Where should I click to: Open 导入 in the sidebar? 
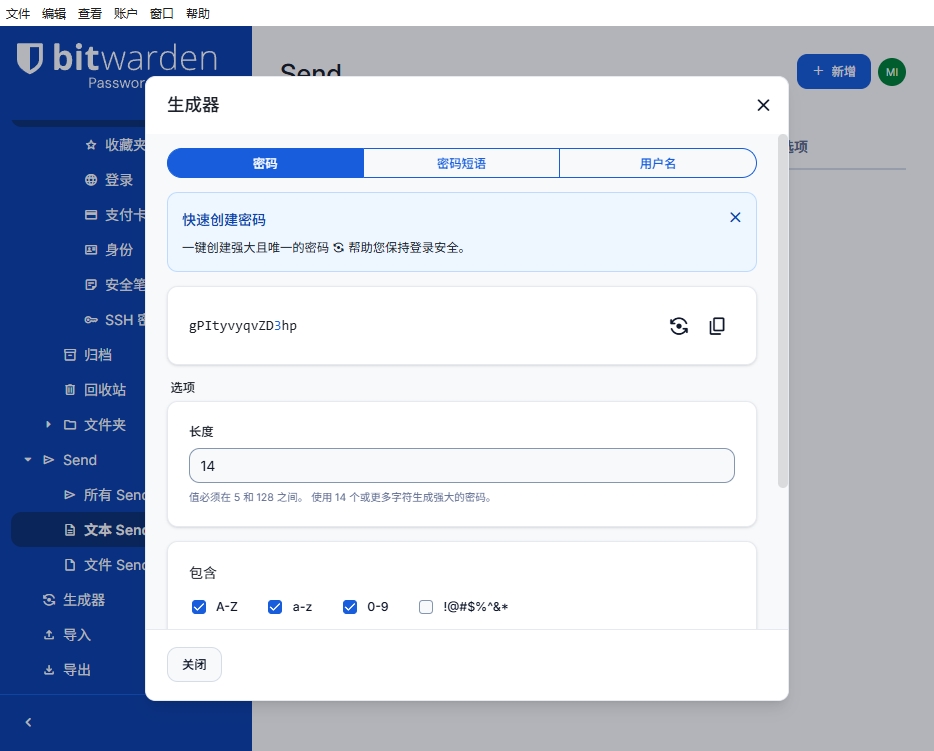67,635
